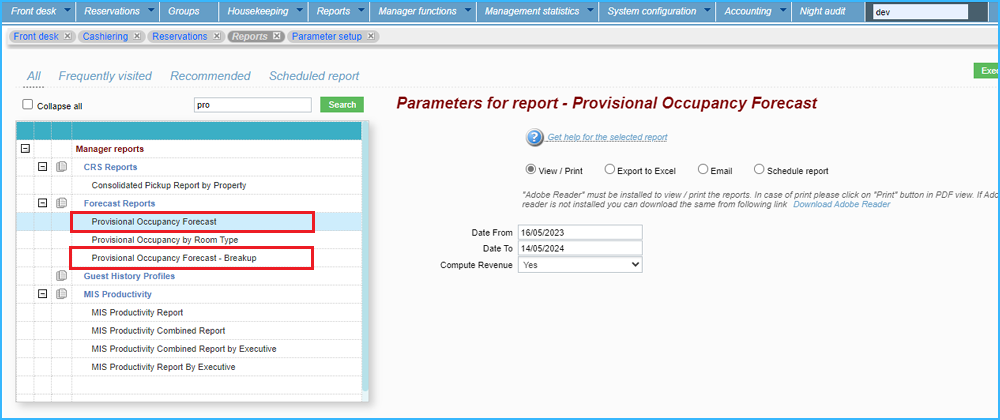
Task: Click the CRS Reports folder icon
Action: 61,167
